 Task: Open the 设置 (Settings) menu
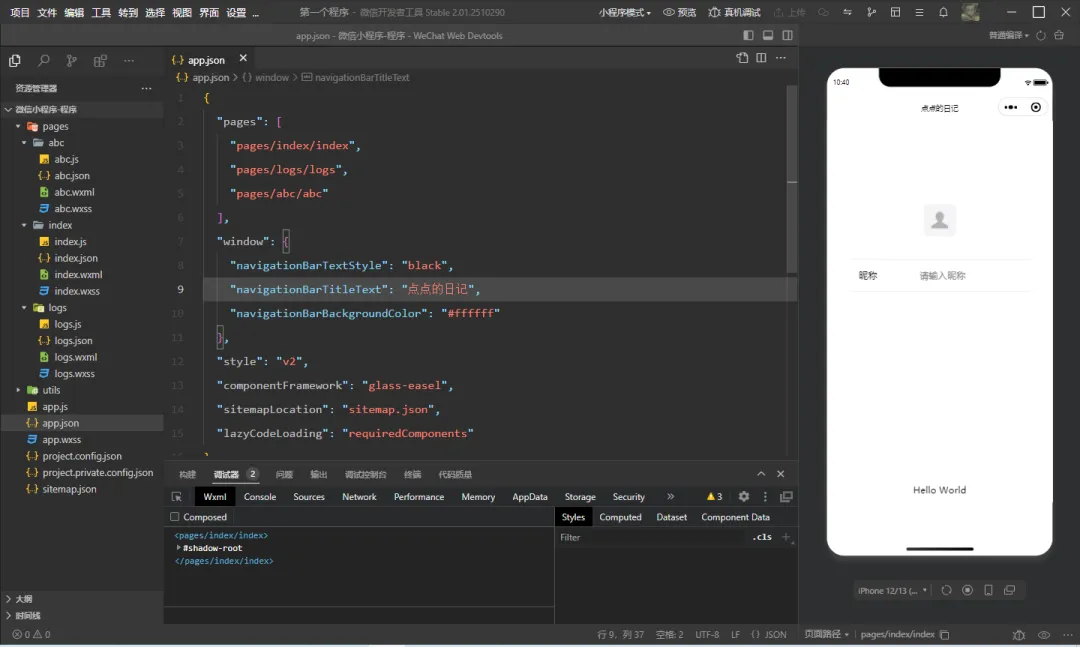(x=236, y=12)
